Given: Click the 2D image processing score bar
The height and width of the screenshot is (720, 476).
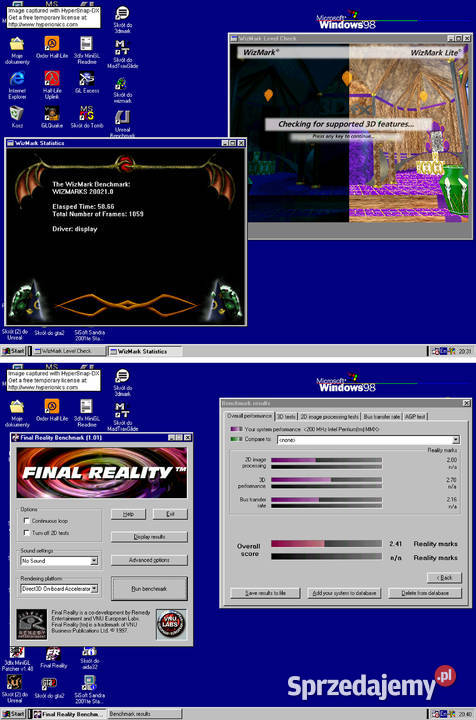Looking at the screenshot, I should [326, 460].
